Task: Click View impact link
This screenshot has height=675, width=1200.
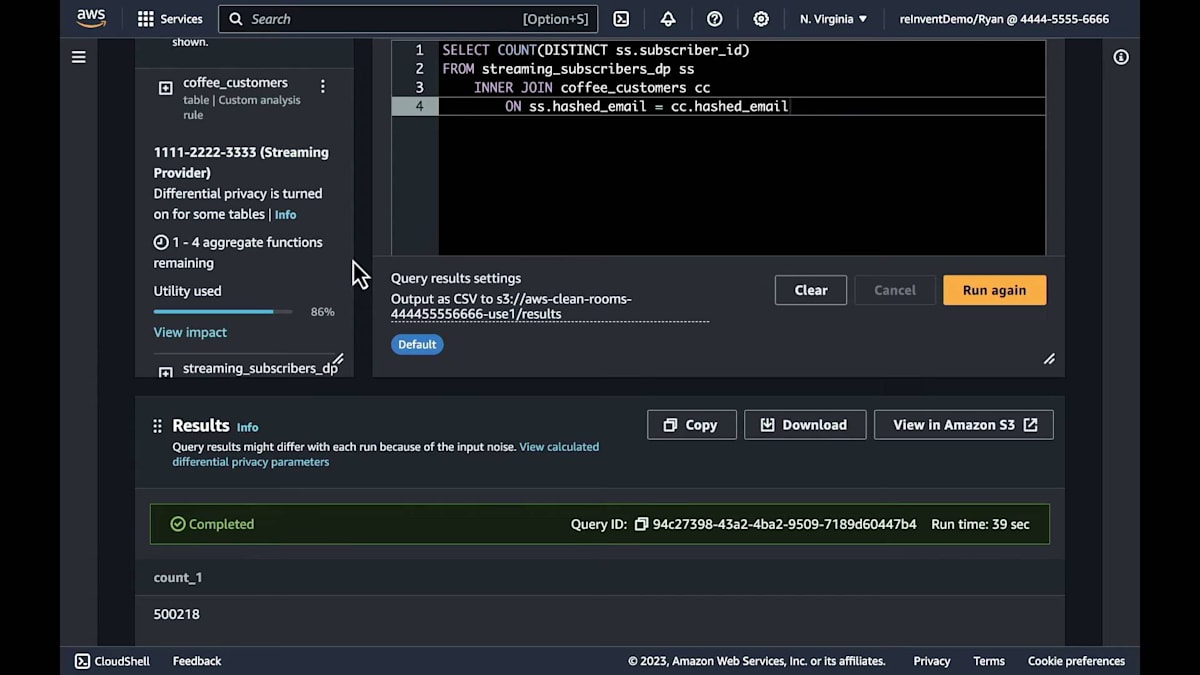Action: [190, 332]
